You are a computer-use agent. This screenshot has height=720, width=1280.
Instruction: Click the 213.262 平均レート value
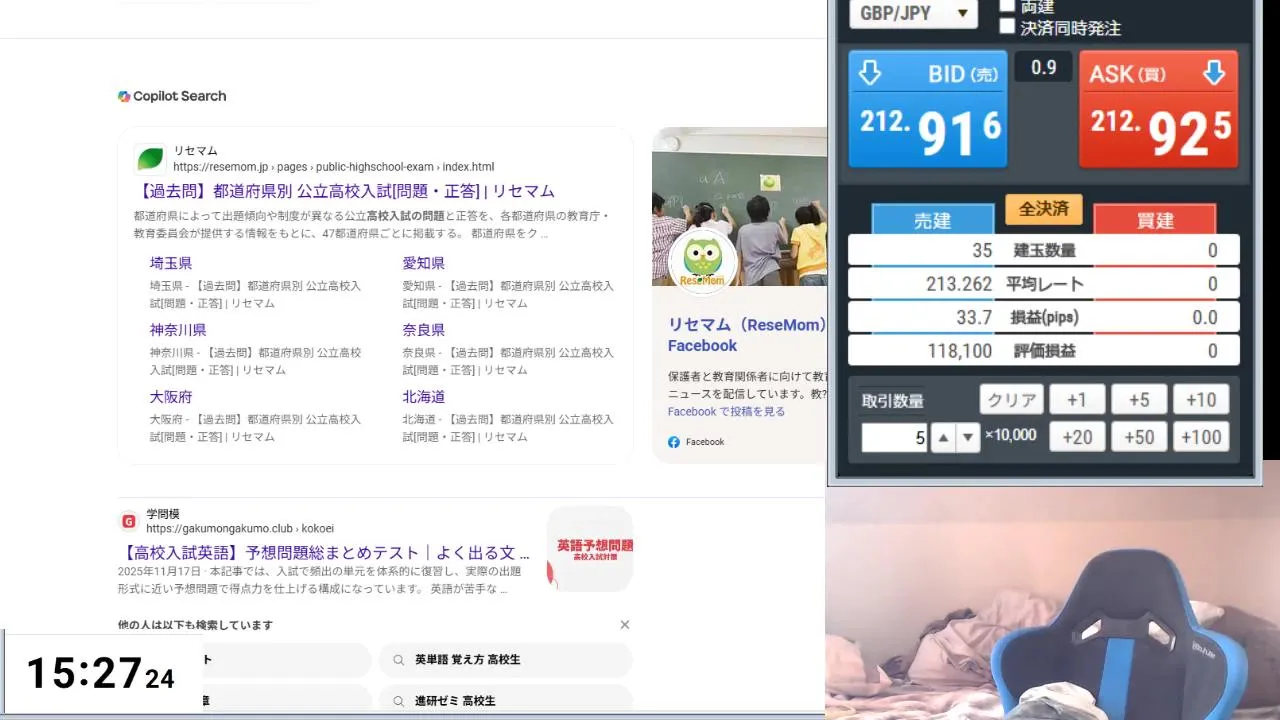coord(959,284)
